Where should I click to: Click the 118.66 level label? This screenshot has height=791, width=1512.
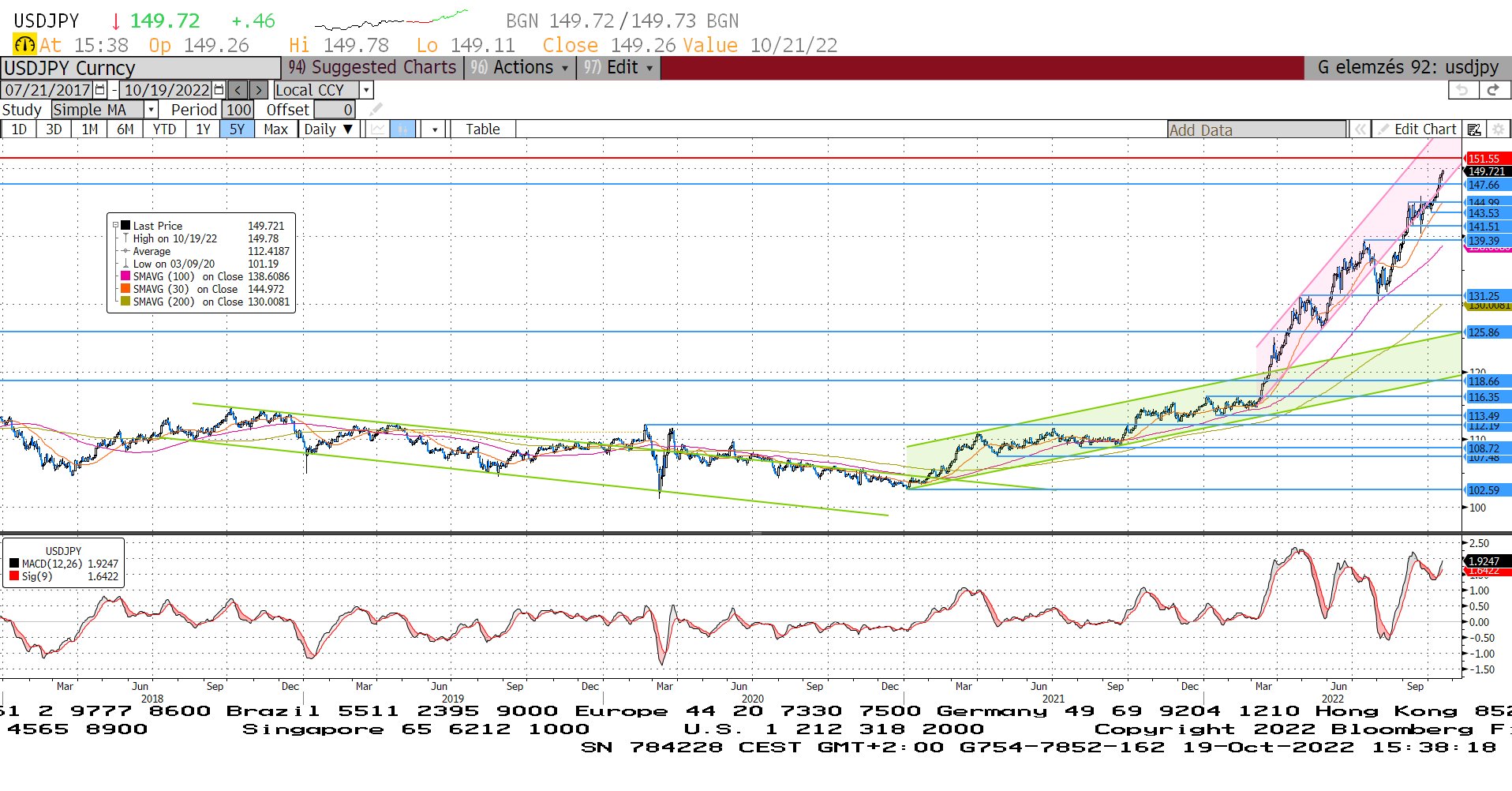point(1488,381)
